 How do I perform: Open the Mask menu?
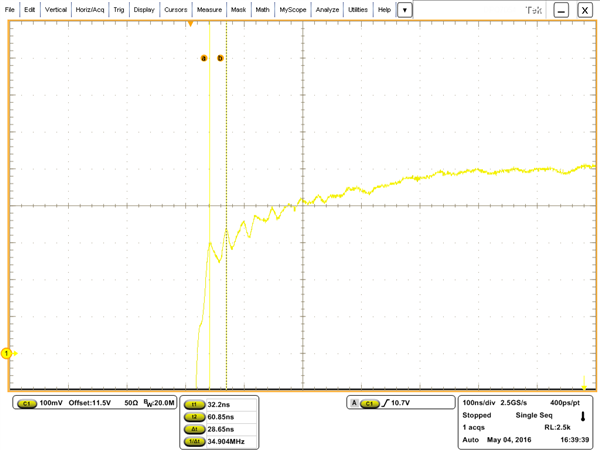[x=238, y=10]
